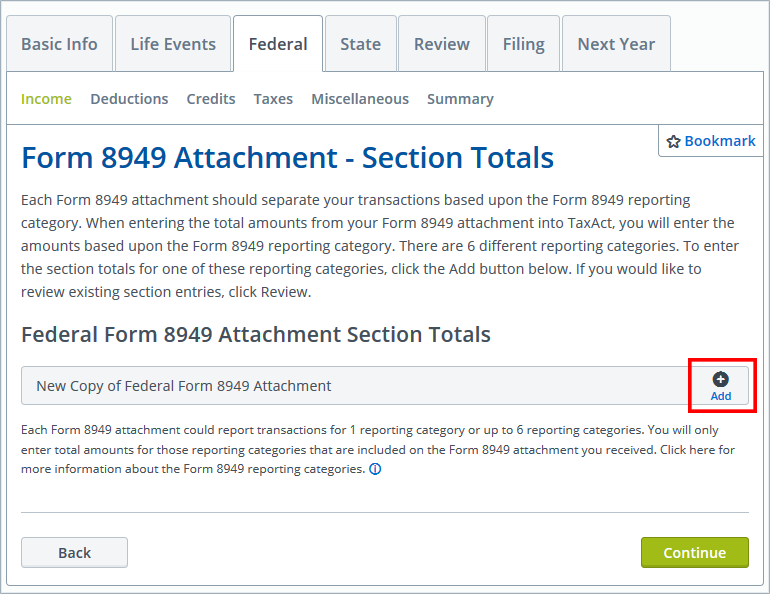
Task: Click the Bookmark star icon
Action: click(x=673, y=142)
